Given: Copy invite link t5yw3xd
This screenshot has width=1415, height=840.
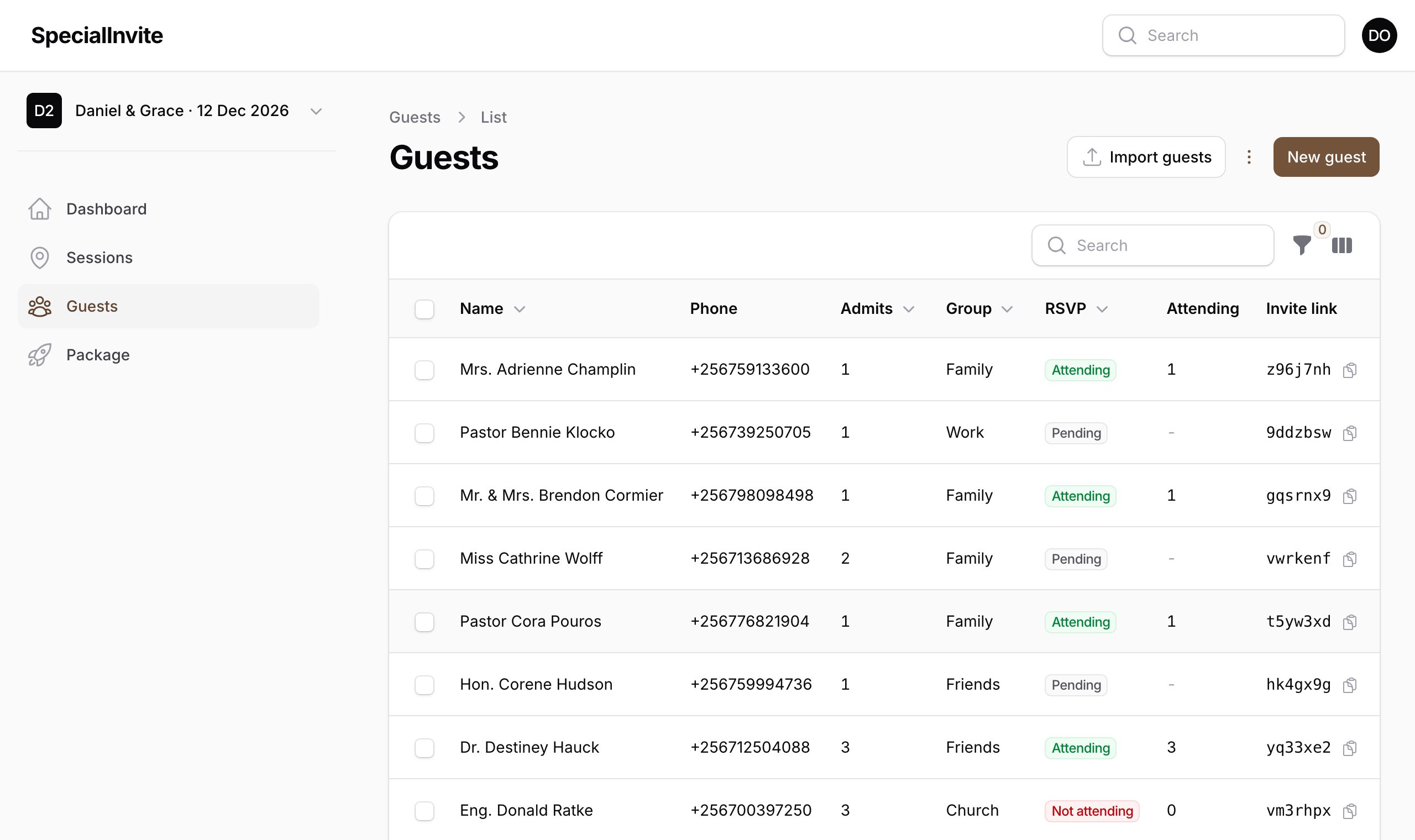Looking at the screenshot, I should pyautogui.click(x=1349, y=622).
